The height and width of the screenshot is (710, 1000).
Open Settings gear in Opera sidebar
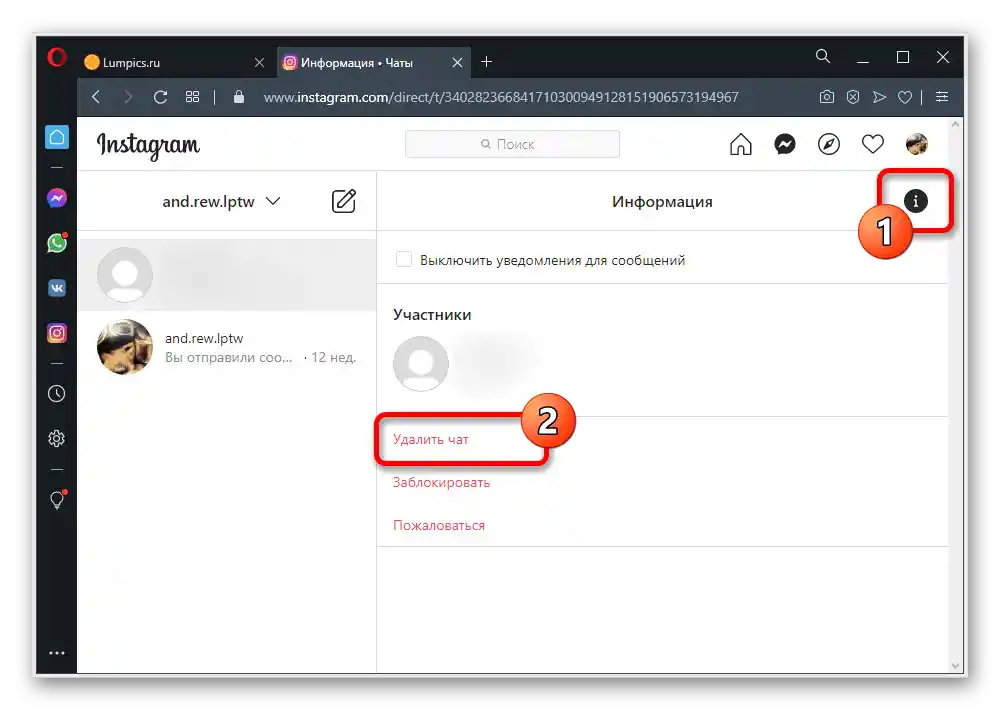click(57, 439)
